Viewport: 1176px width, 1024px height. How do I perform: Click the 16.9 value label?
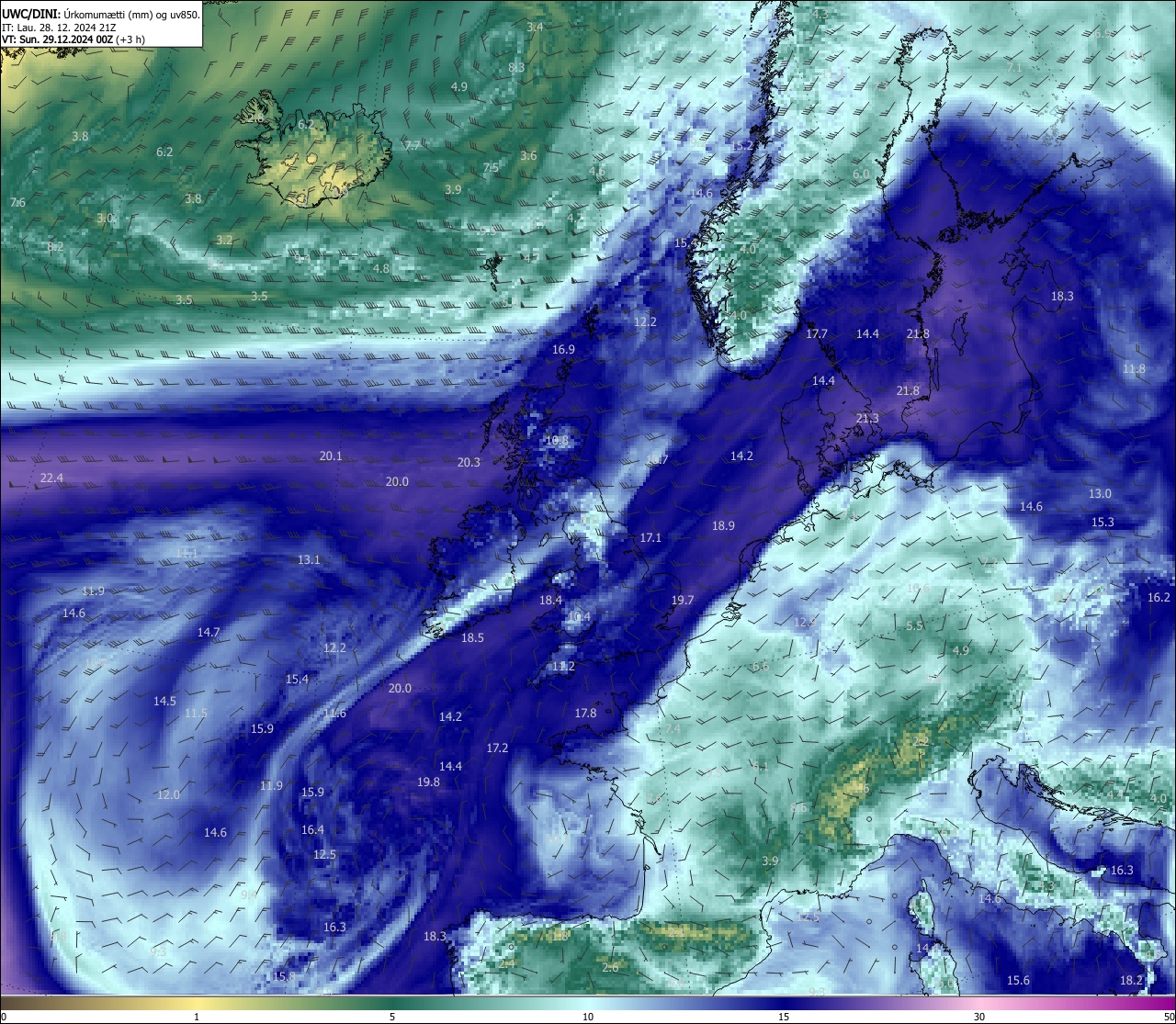tap(563, 349)
